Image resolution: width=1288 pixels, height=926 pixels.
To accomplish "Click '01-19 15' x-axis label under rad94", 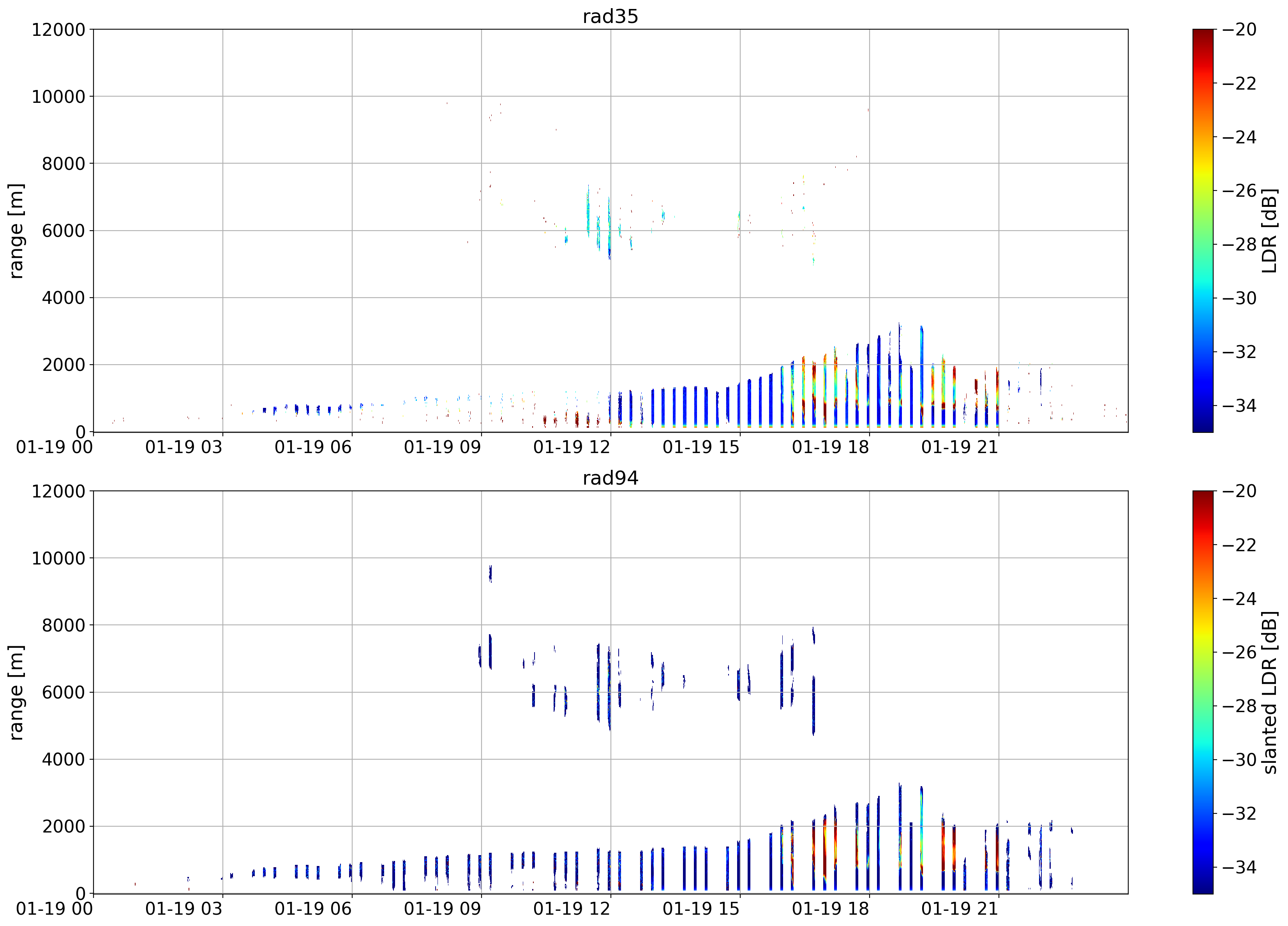I will coord(701,909).
